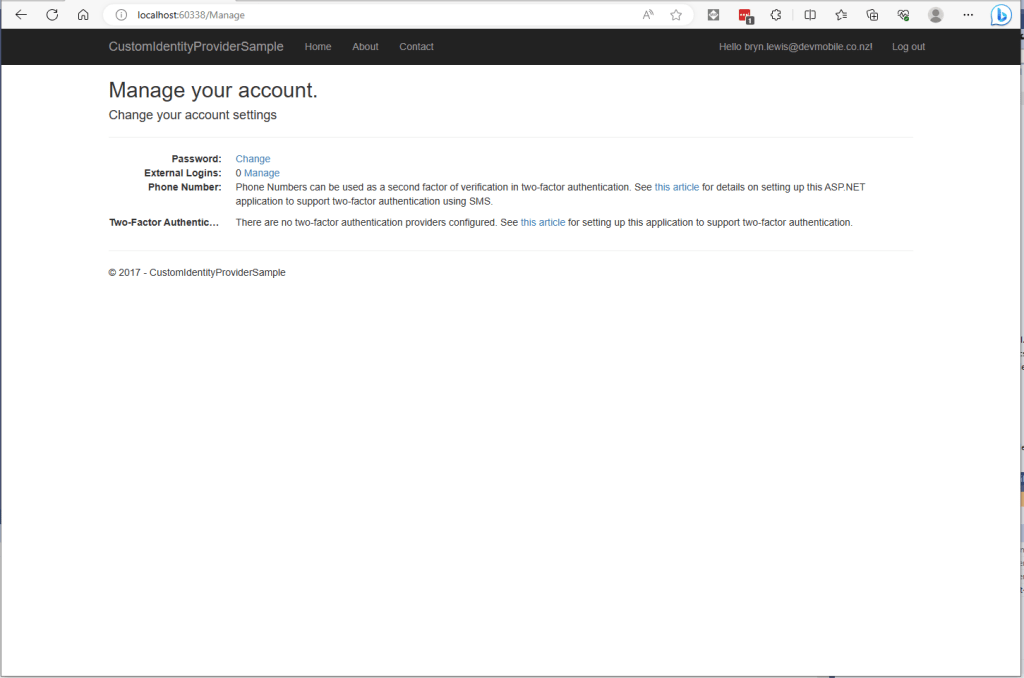The image size is (1024, 678).
Task: Open the user profile avatar
Action: tap(935, 15)
